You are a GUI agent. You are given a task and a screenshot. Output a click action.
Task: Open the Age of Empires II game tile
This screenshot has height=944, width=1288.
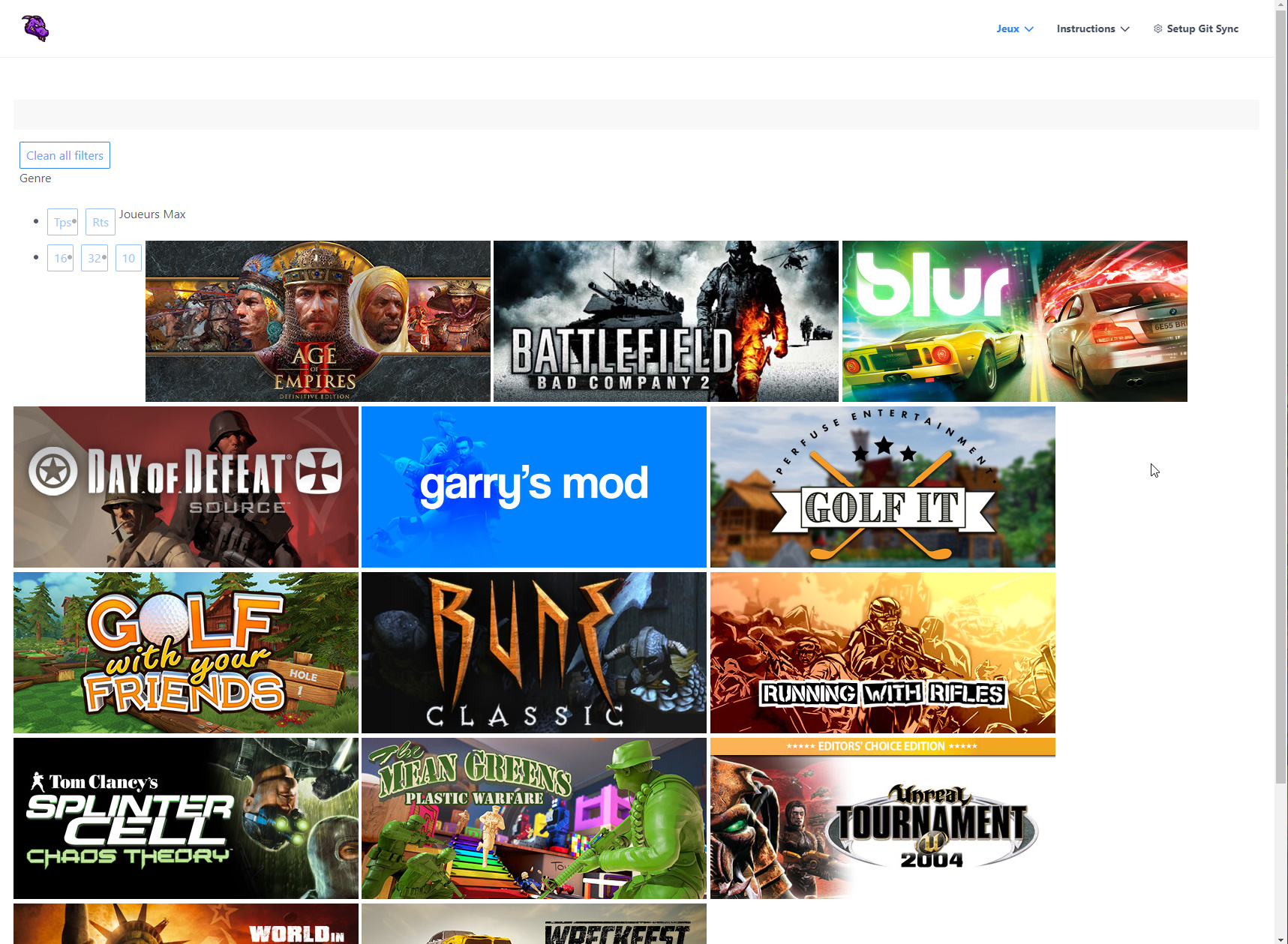point(318,321)
